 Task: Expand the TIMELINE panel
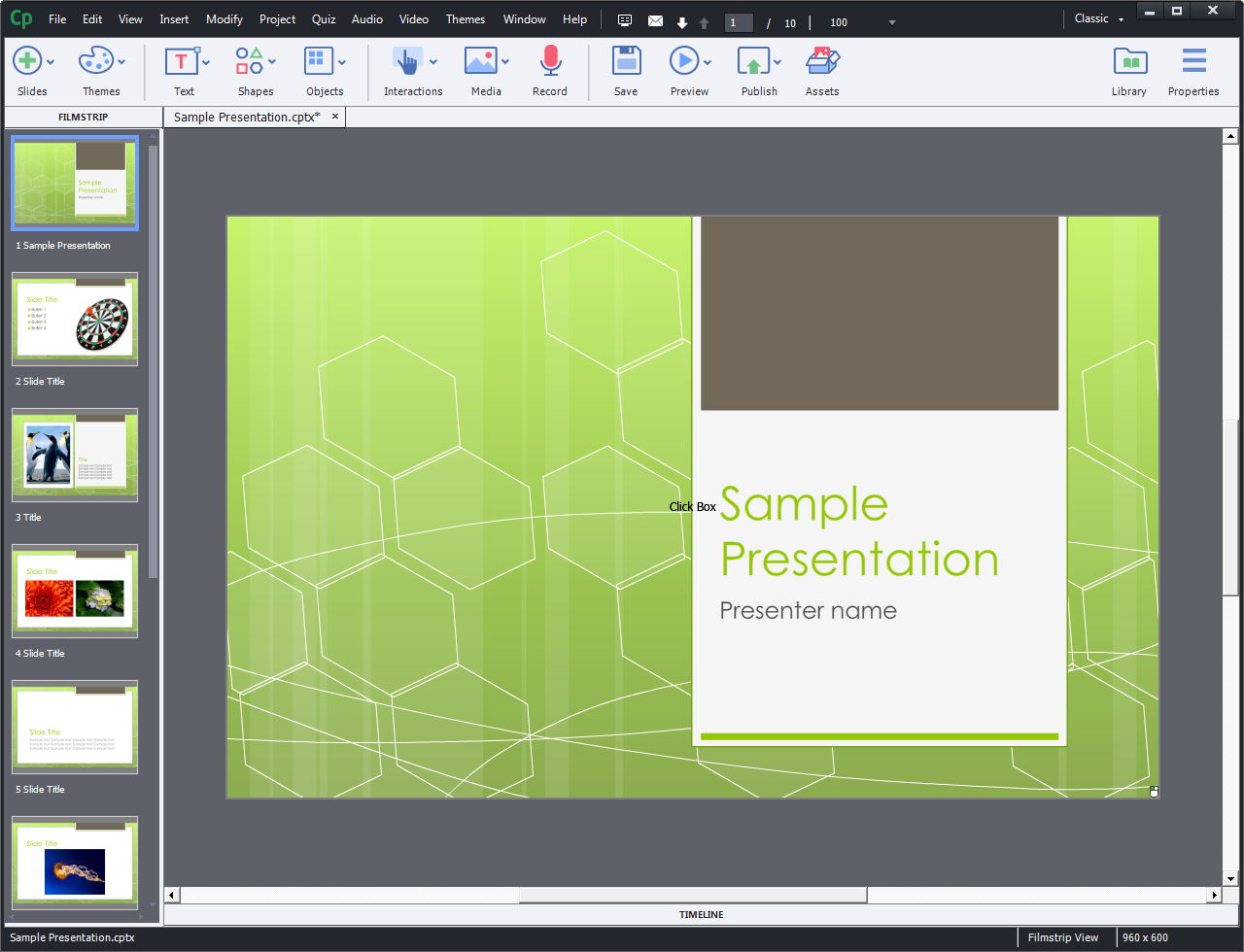click(x=701, y=914)
